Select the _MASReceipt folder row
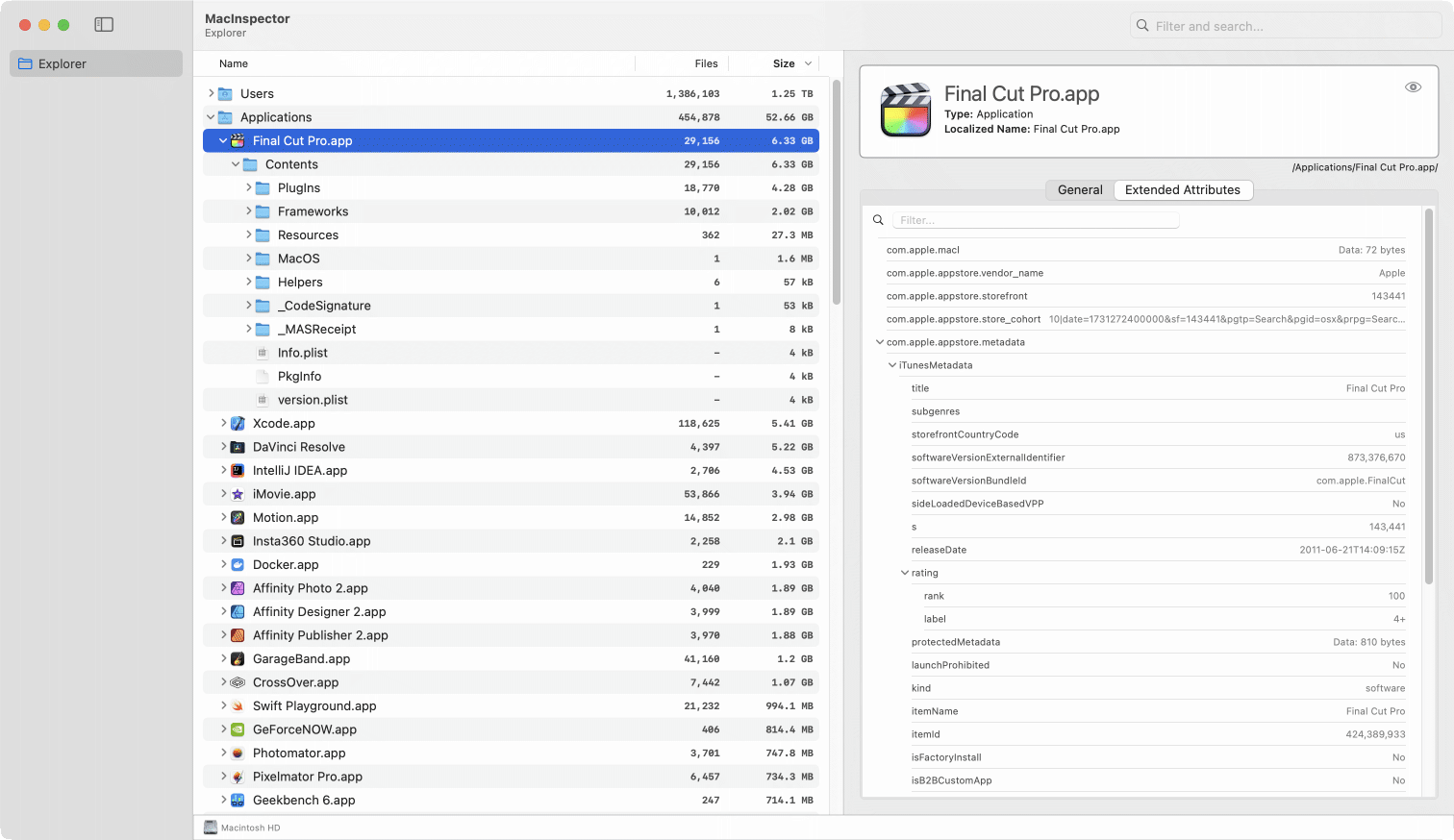This screenshot has height=840, width=1454. pyautogui.click(x=511, y=329)
